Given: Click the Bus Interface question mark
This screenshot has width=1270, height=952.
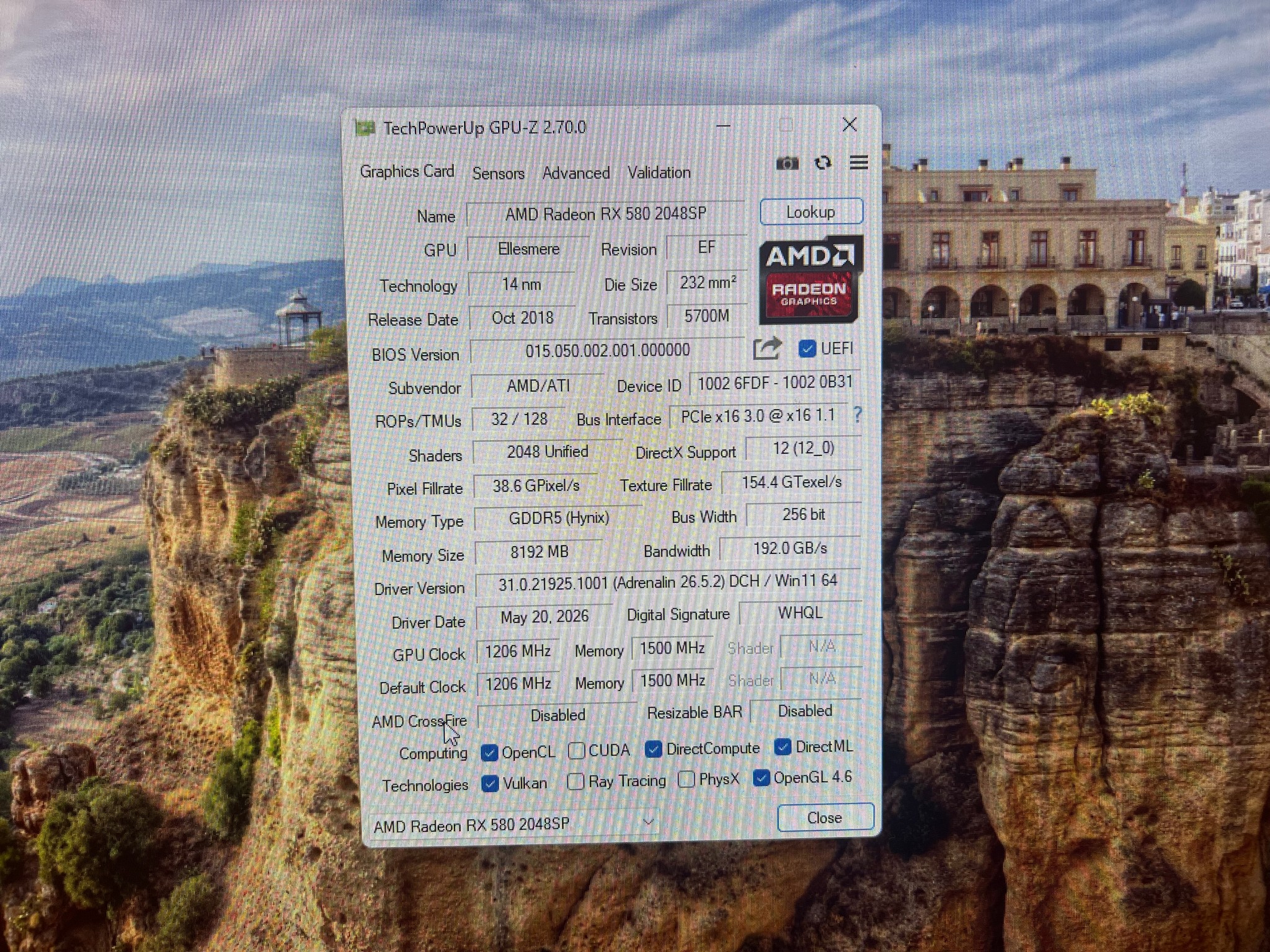Looking at the screenshot, I should click(857, 415).
